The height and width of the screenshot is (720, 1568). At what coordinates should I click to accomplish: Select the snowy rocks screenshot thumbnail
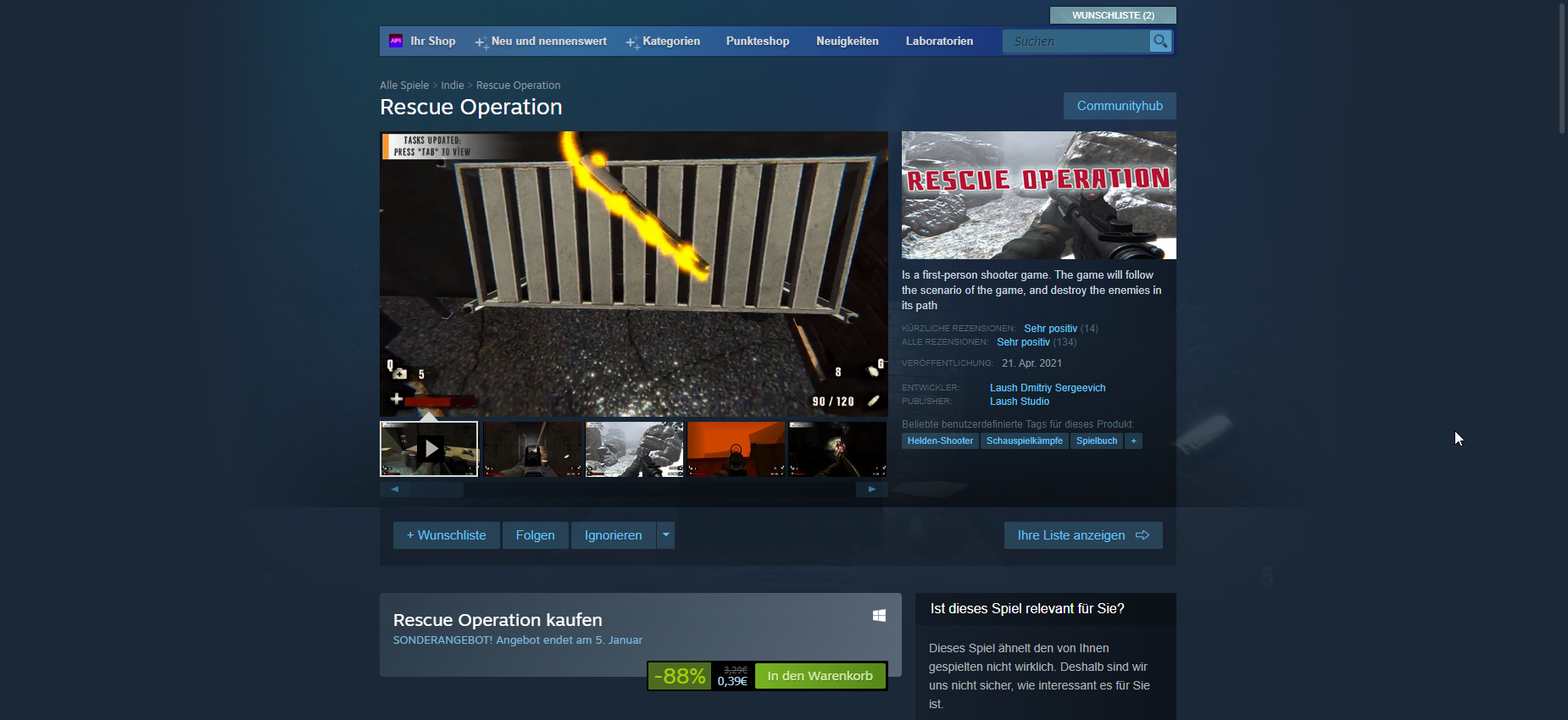634,449
